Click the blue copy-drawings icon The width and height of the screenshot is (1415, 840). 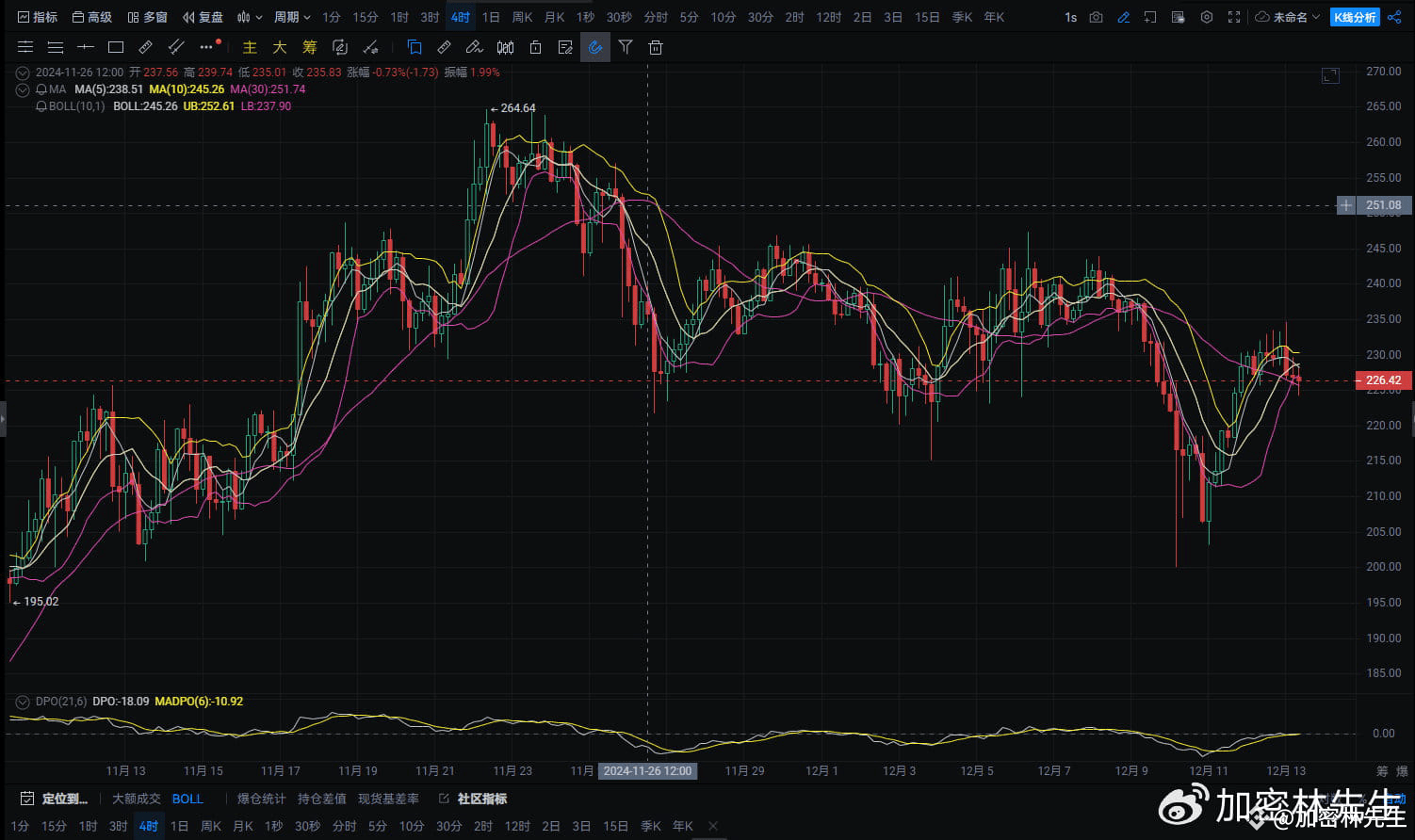click(415, 47)
